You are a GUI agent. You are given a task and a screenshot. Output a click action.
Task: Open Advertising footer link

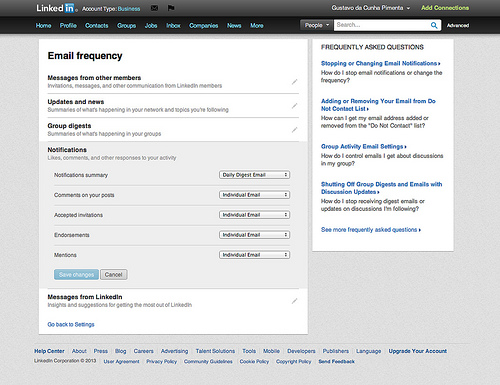(x=175, y=351)
